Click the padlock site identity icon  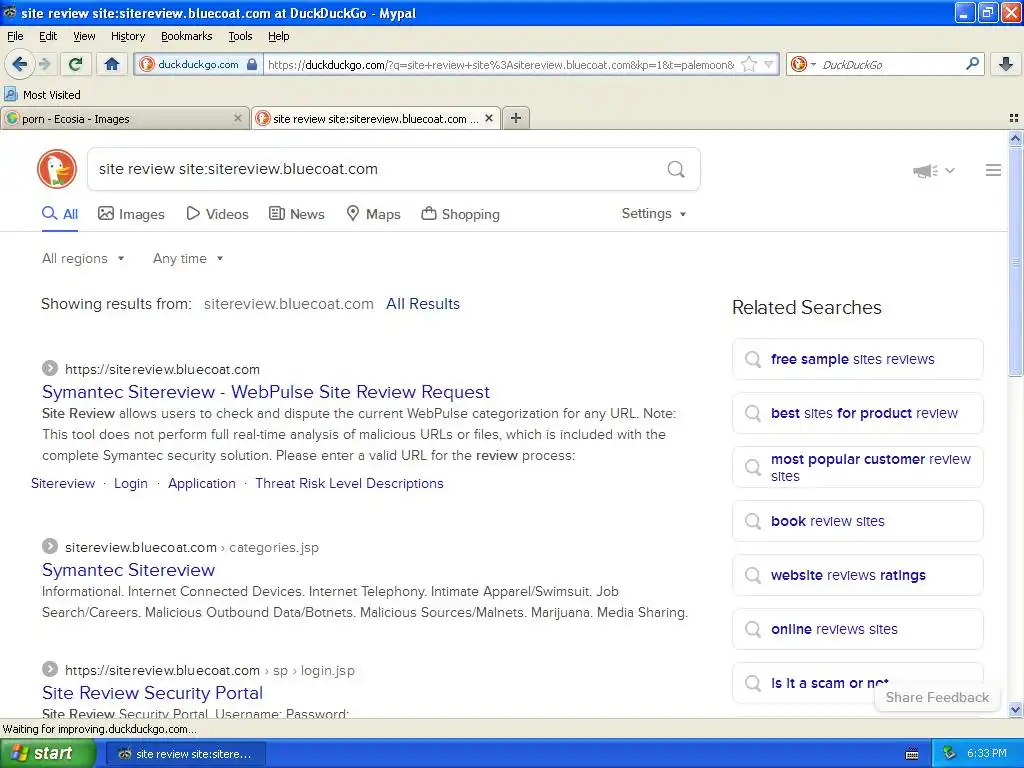(x=252, y=64)
